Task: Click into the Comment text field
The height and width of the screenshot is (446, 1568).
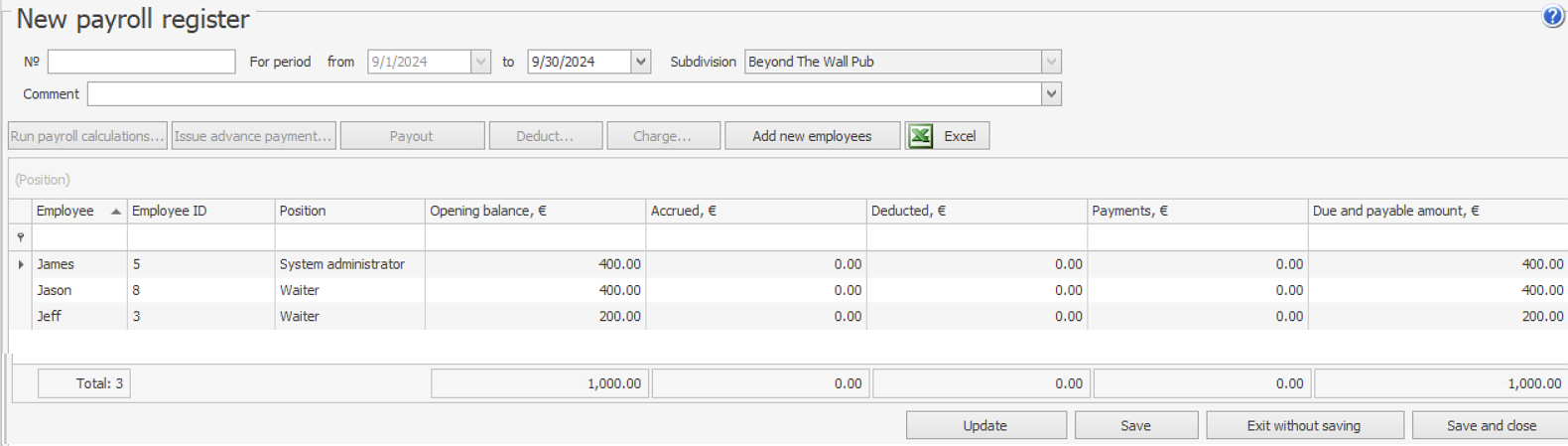Action: [x=564, y=94]
